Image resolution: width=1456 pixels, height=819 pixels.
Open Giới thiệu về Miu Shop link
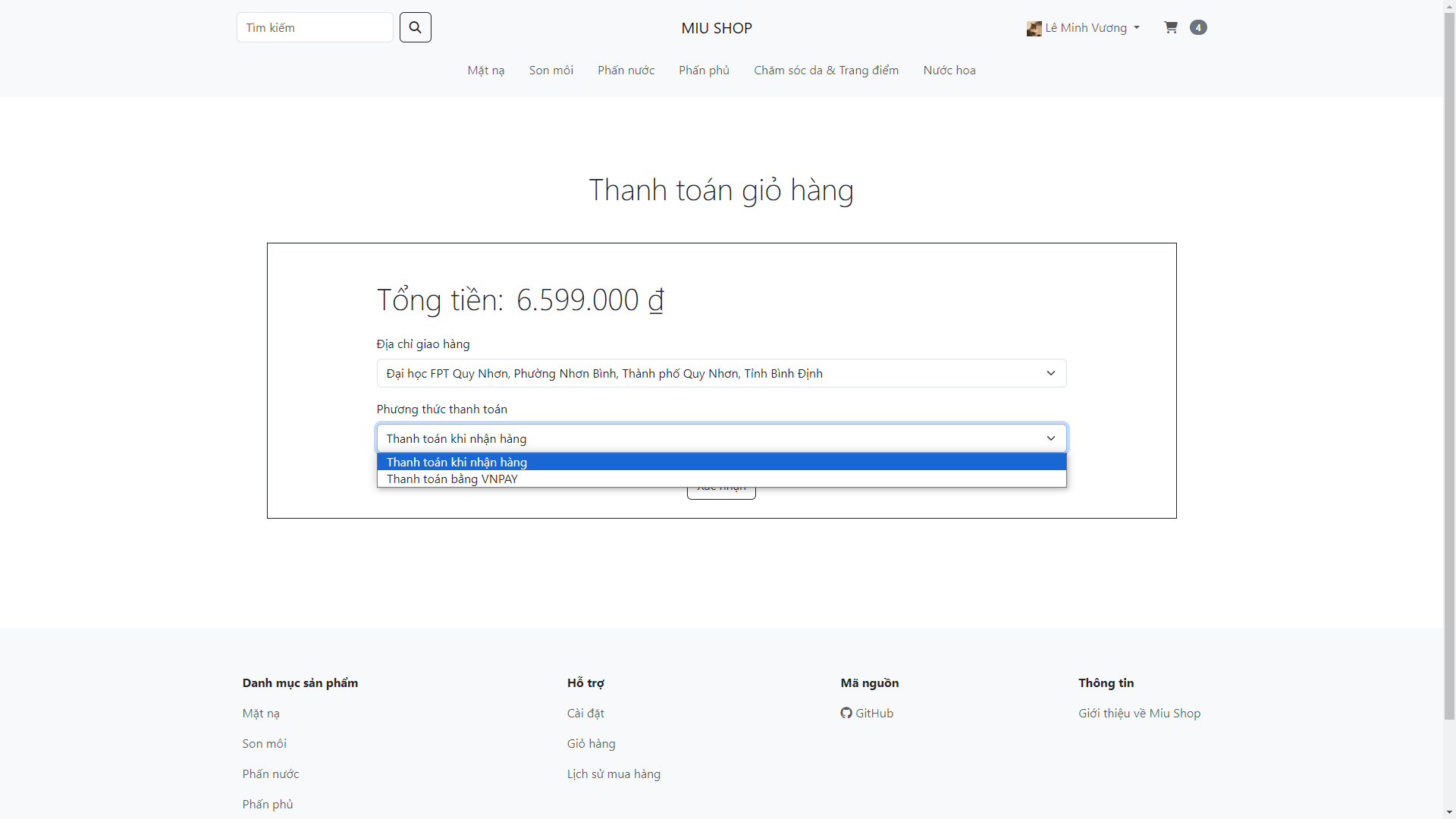[x=1139, y=713]
